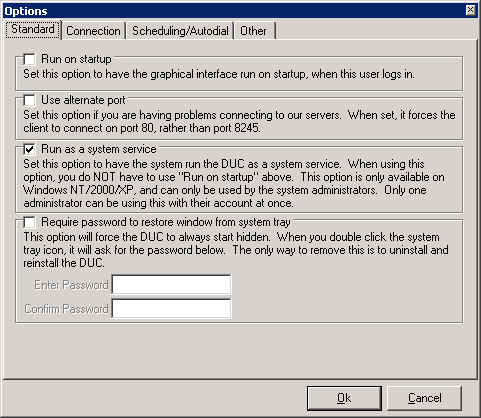Enable Require password to restore window

click(29, 222)
